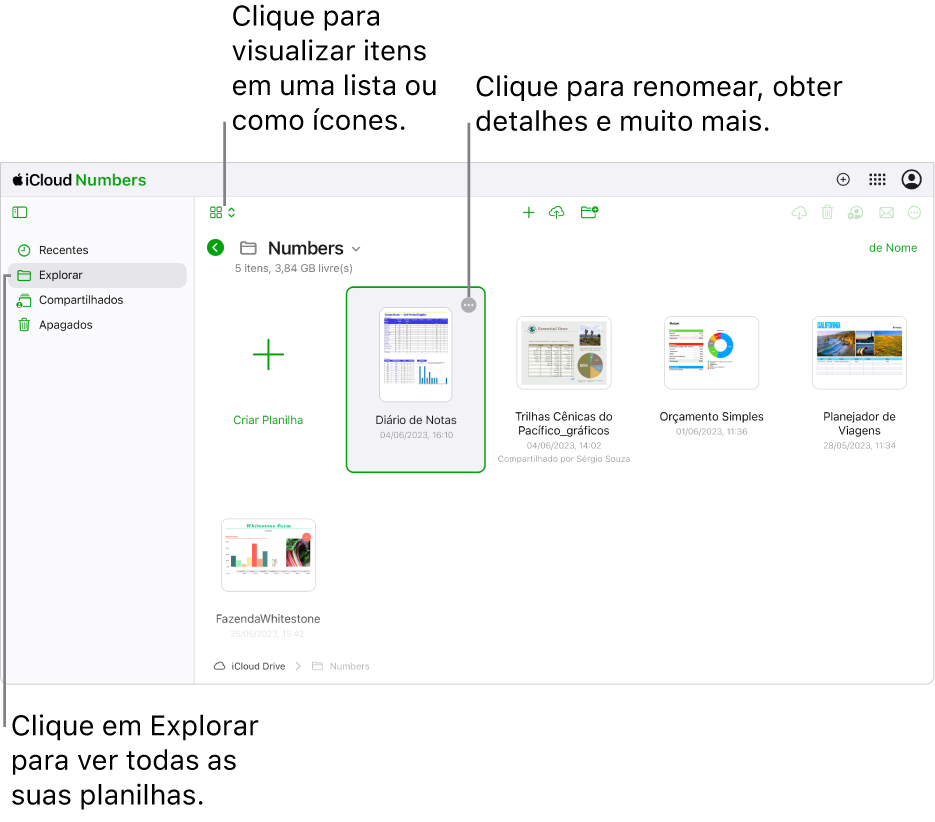Open the 'de Nome' sort menu
The height and width of the screenshot is (822, 935).
coord(893,248)
